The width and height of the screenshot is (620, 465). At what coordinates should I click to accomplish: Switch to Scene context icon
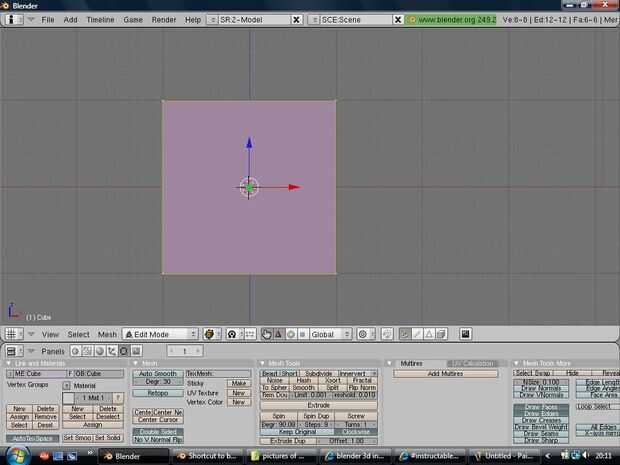pyautogui.click(x=136, y=351)
